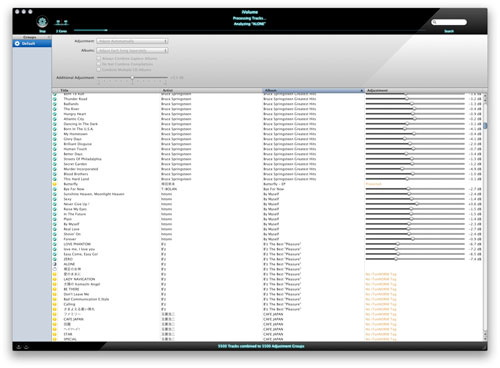Click the Additional Adjustment slider handle

(132, 78)
